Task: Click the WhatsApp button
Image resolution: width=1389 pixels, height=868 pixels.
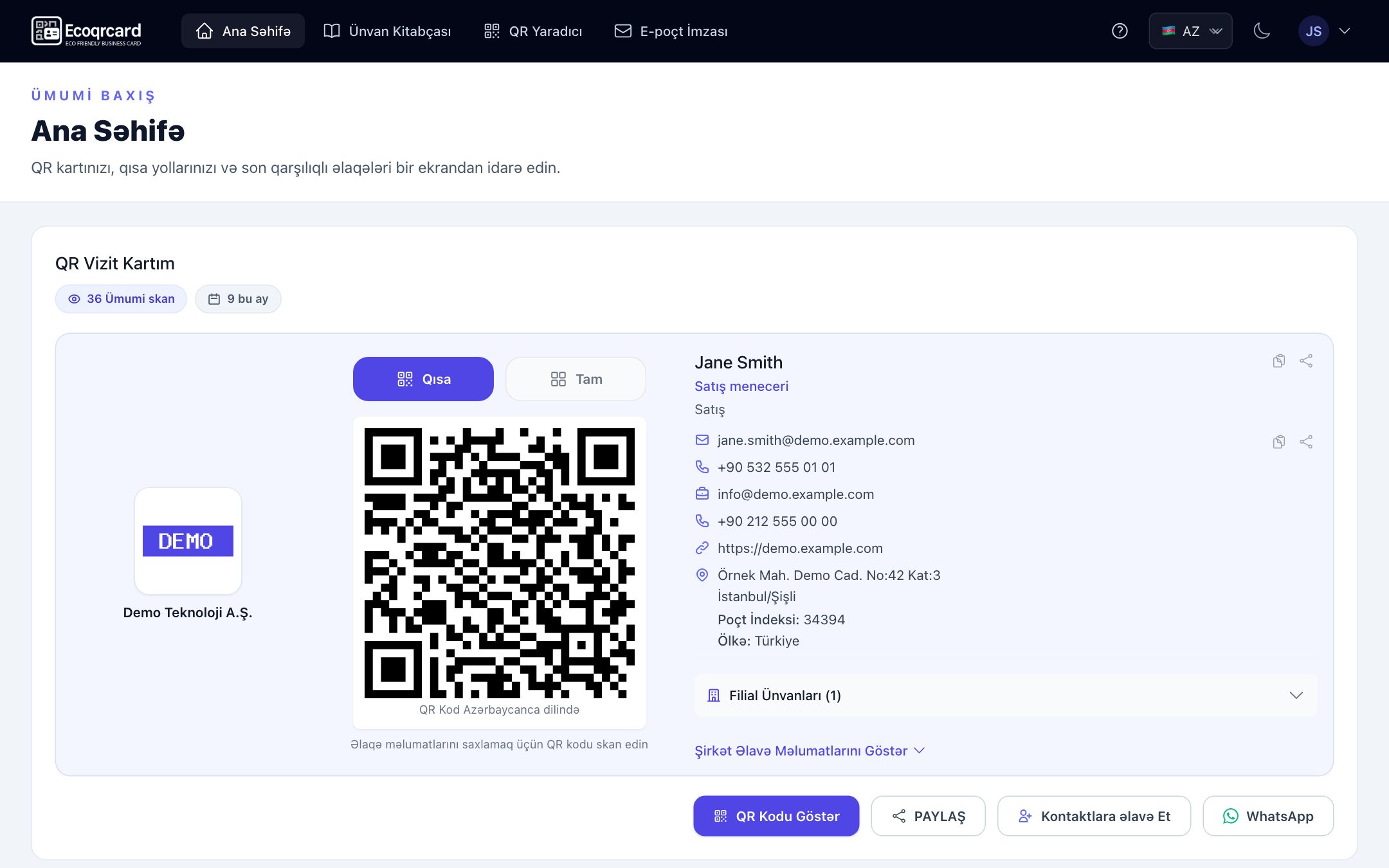Action: 1268,816
